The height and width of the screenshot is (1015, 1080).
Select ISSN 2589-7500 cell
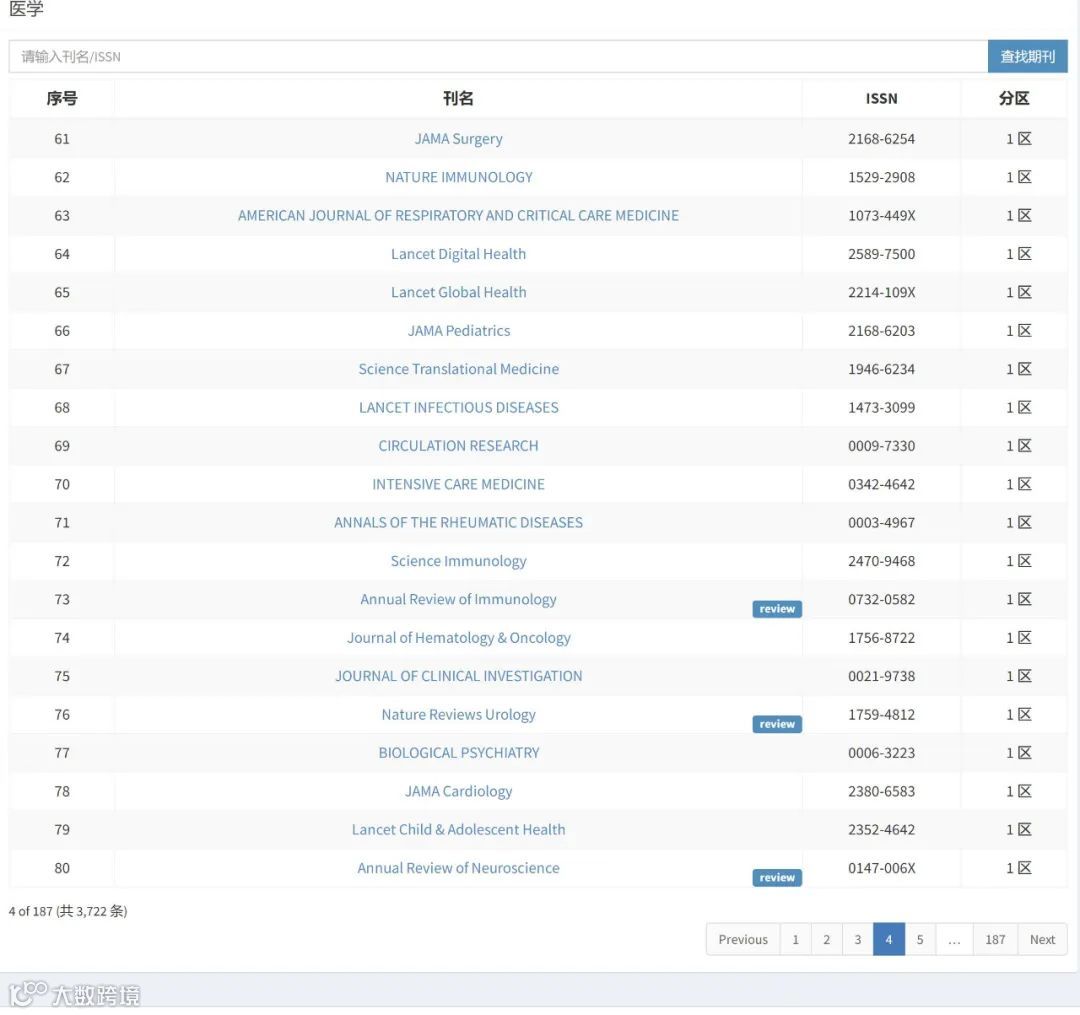882,254
